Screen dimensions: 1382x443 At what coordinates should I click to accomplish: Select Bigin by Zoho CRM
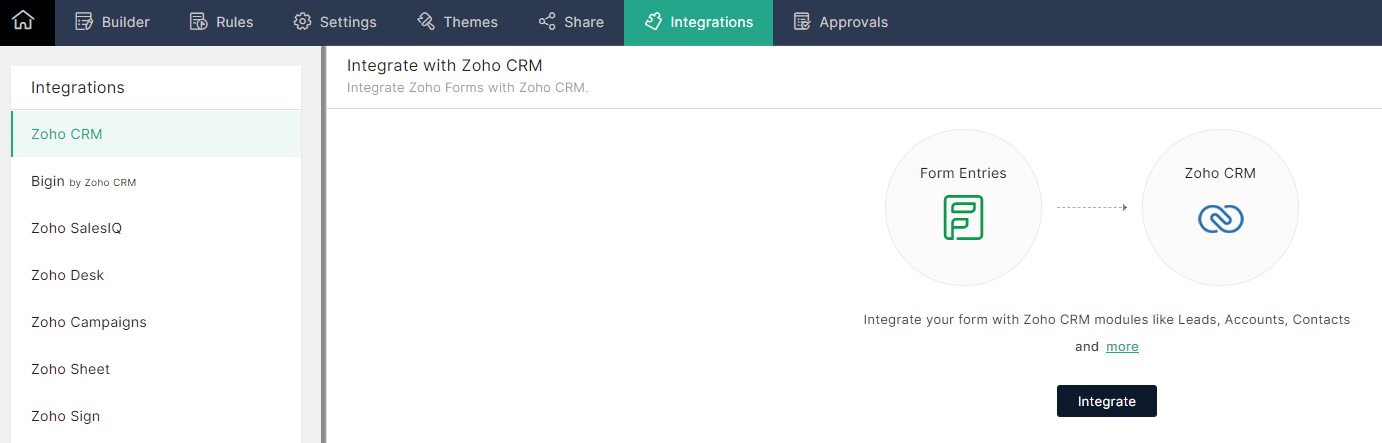pyautogui.click(x=156, y=181)
